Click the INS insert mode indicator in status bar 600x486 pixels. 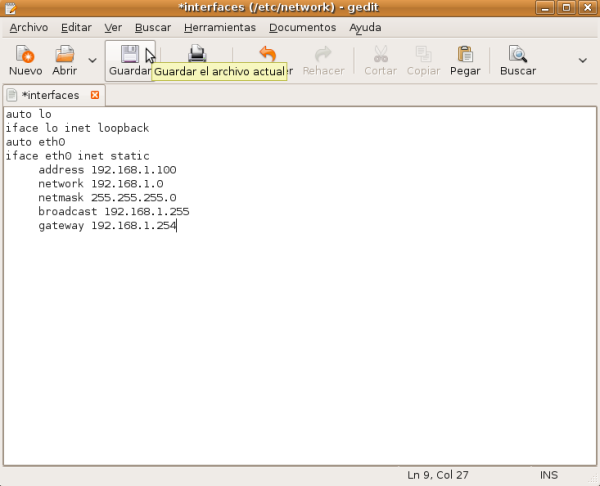(549, 473)
